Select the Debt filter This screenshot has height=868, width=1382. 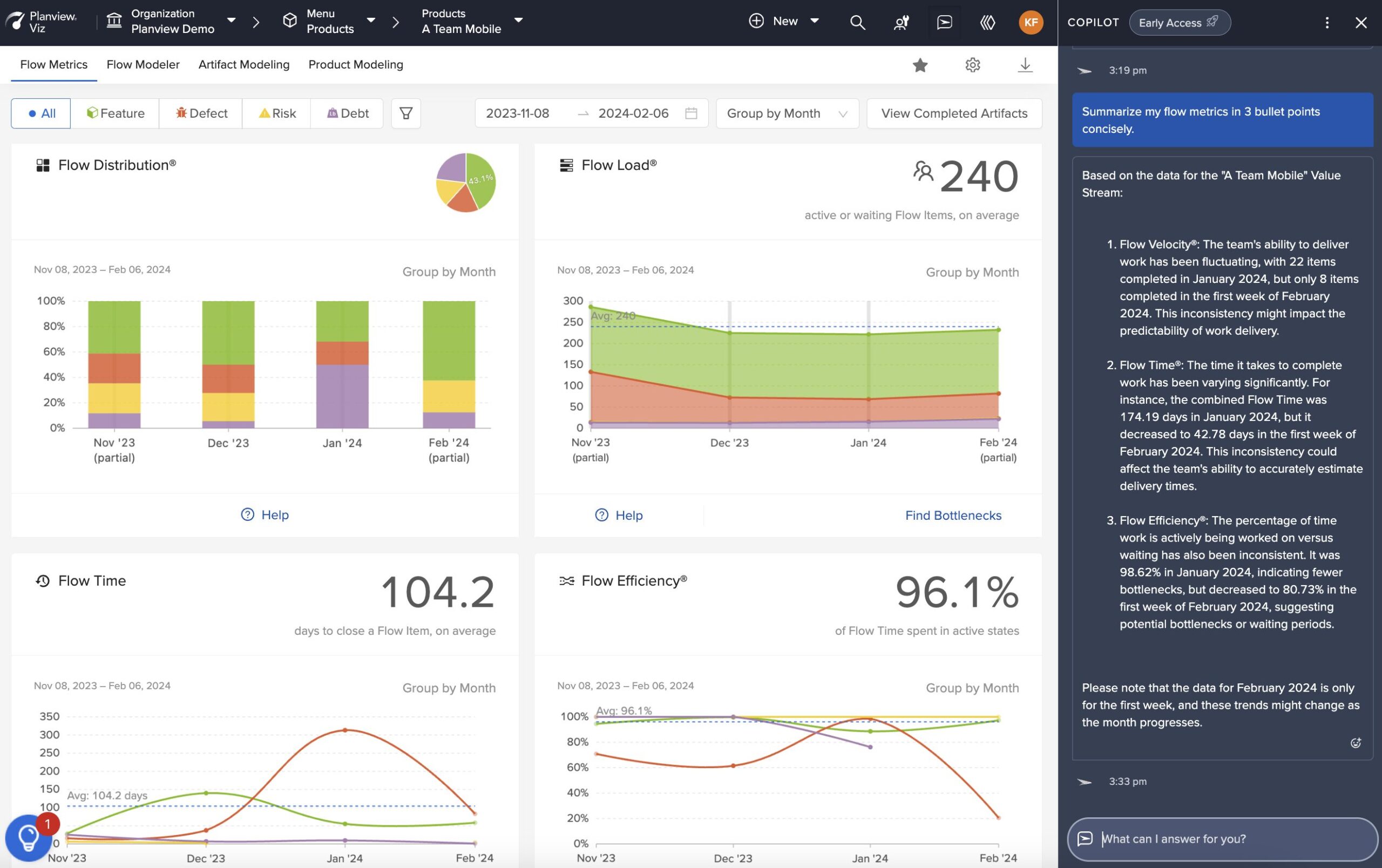click(x=347, y=113)
